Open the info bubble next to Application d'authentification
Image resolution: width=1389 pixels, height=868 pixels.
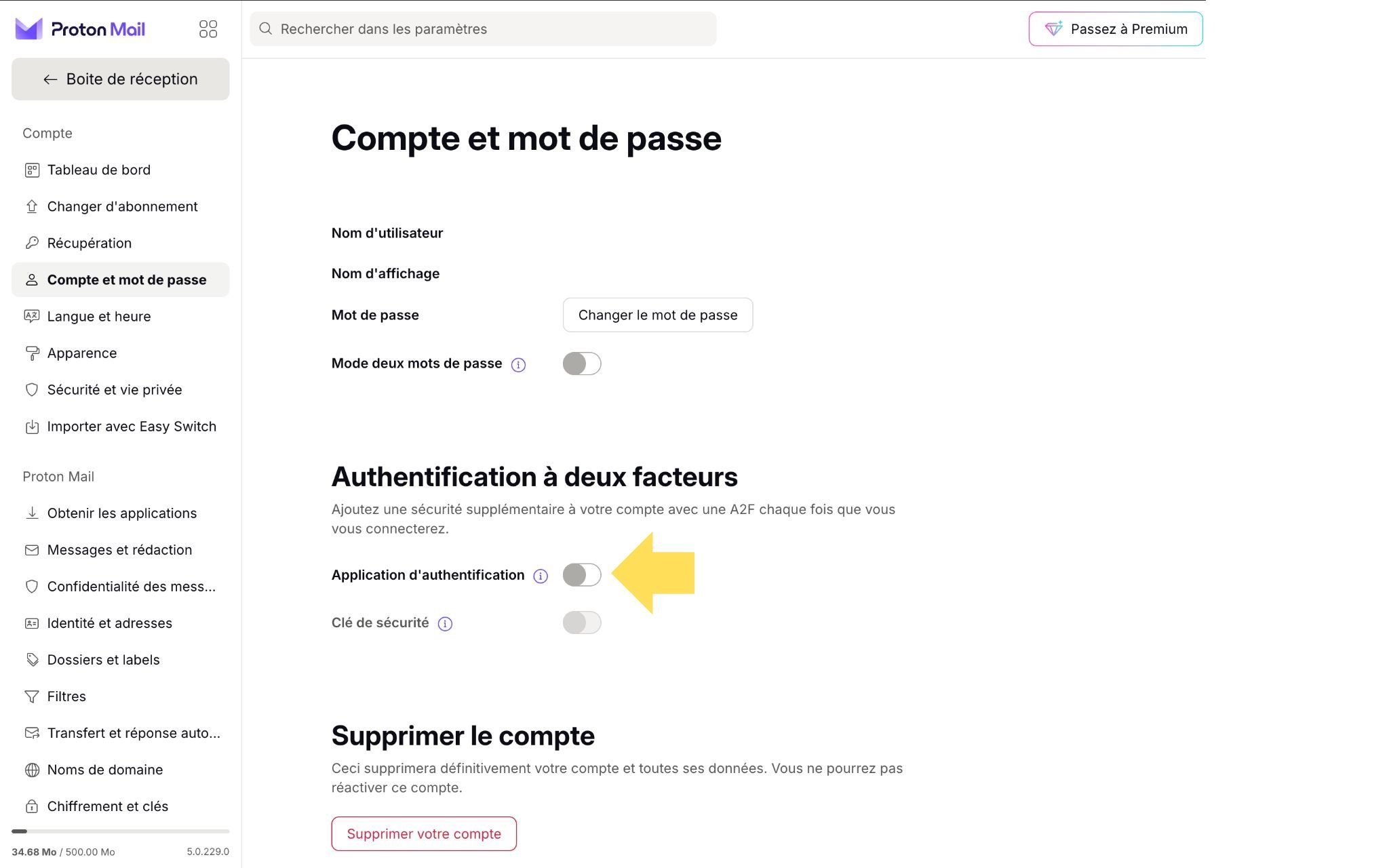click(x=541, y=576)
